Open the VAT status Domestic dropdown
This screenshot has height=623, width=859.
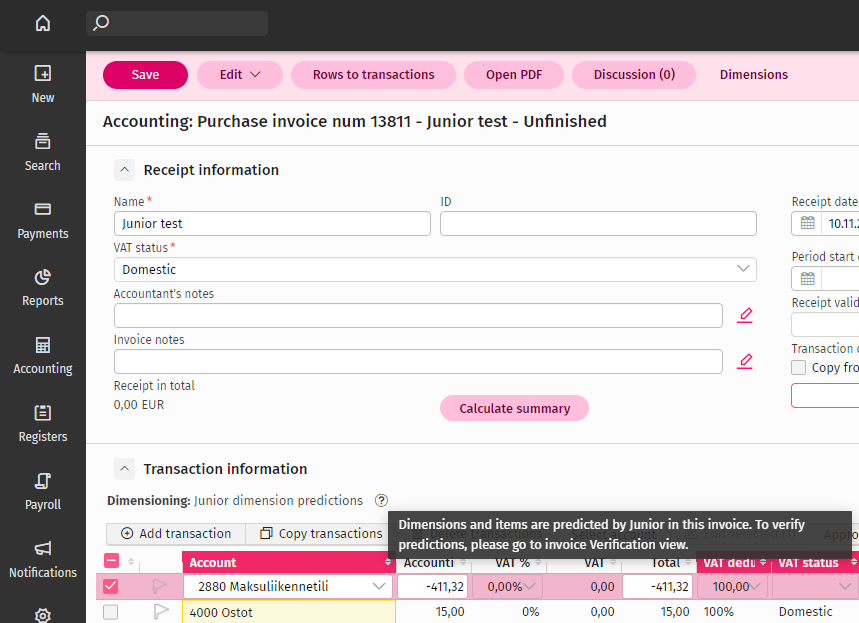[435, 270]
